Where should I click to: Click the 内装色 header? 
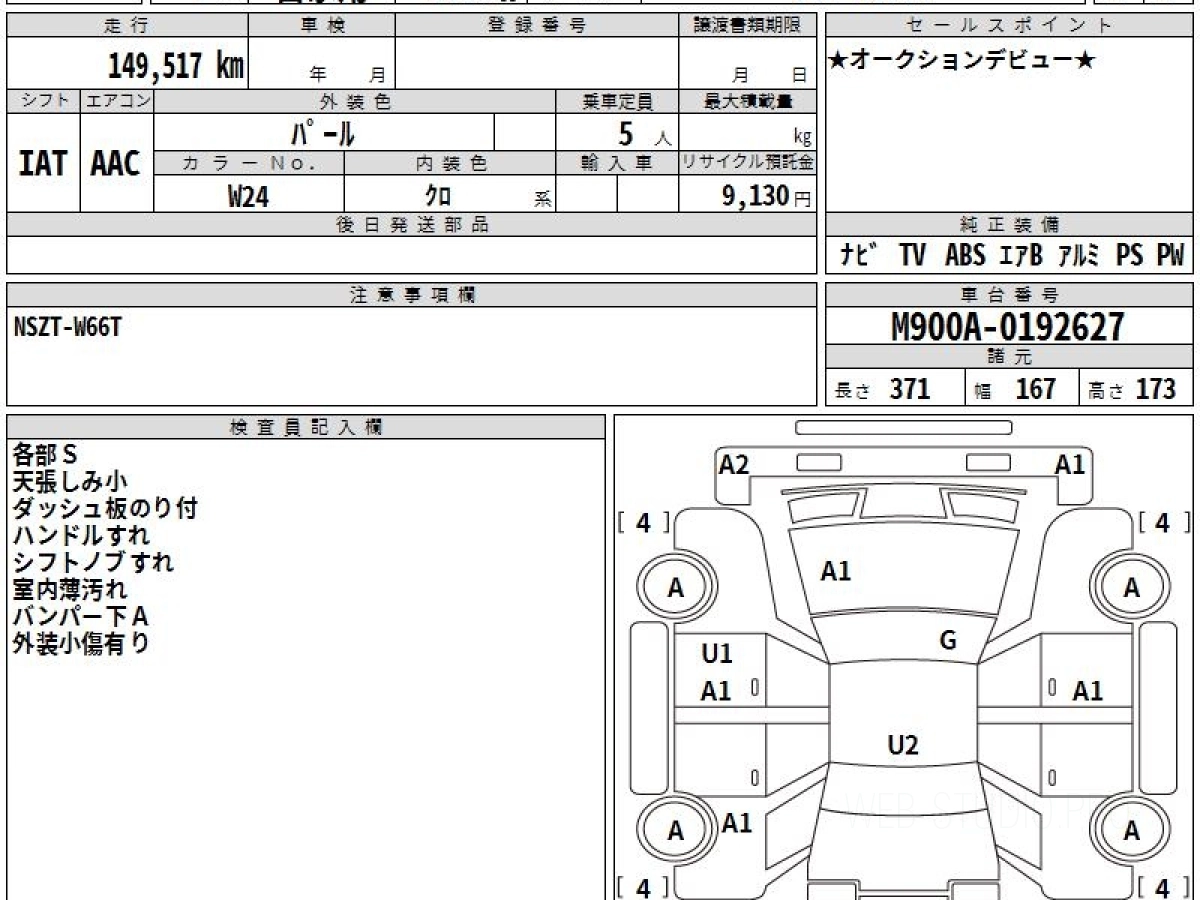click(x=450, y=163)
